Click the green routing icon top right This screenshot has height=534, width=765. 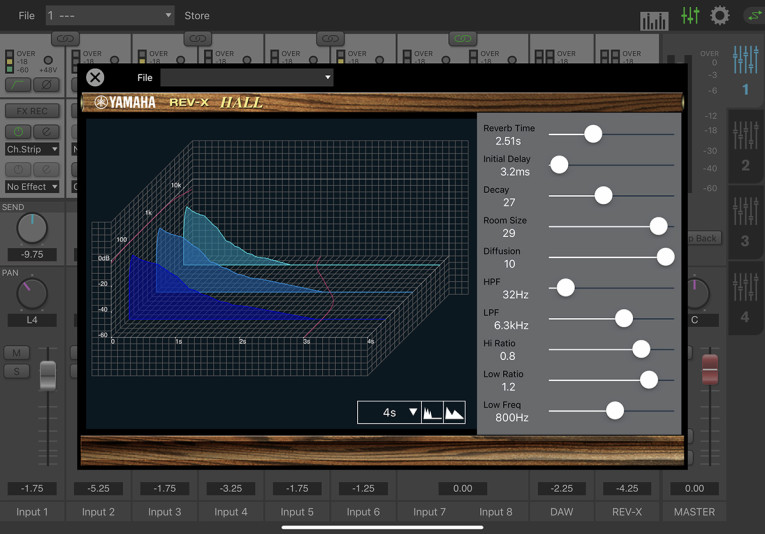[x=753, y=16]
